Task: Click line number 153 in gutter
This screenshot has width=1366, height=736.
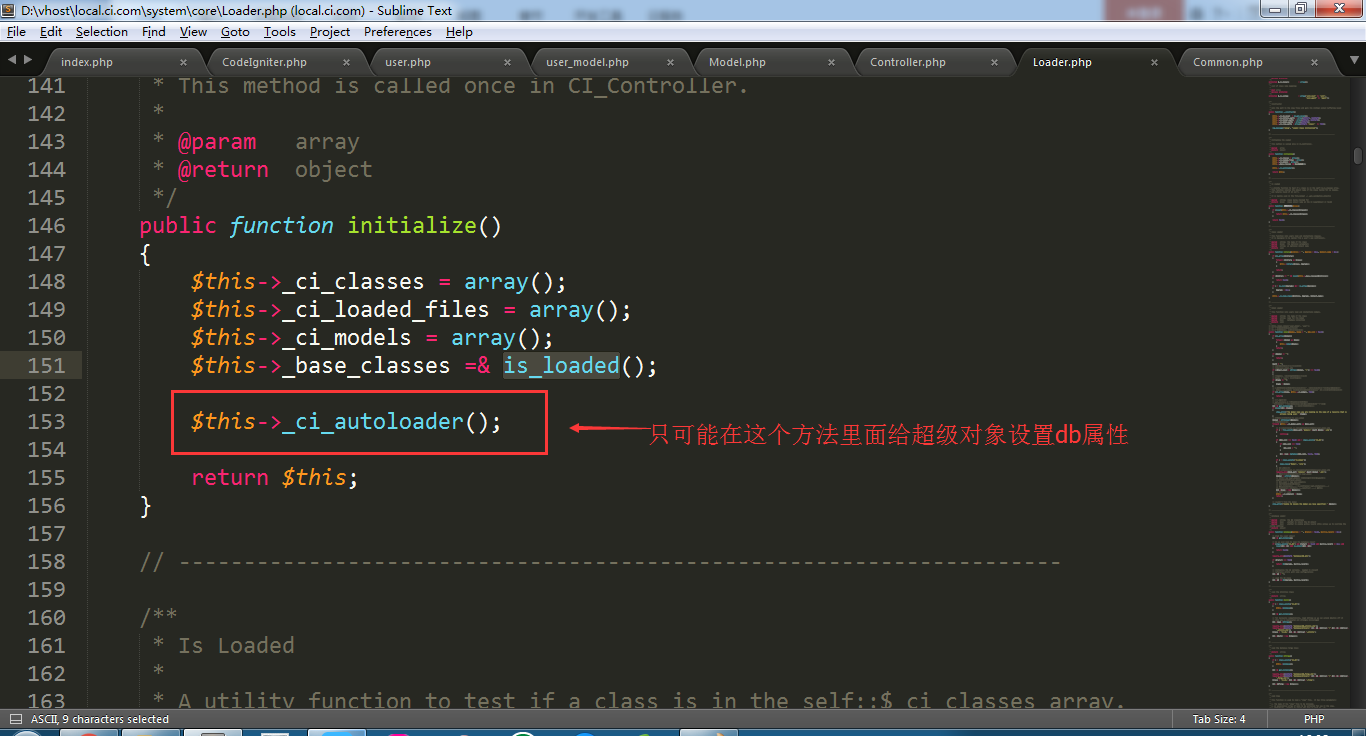Action: (46, 422)
